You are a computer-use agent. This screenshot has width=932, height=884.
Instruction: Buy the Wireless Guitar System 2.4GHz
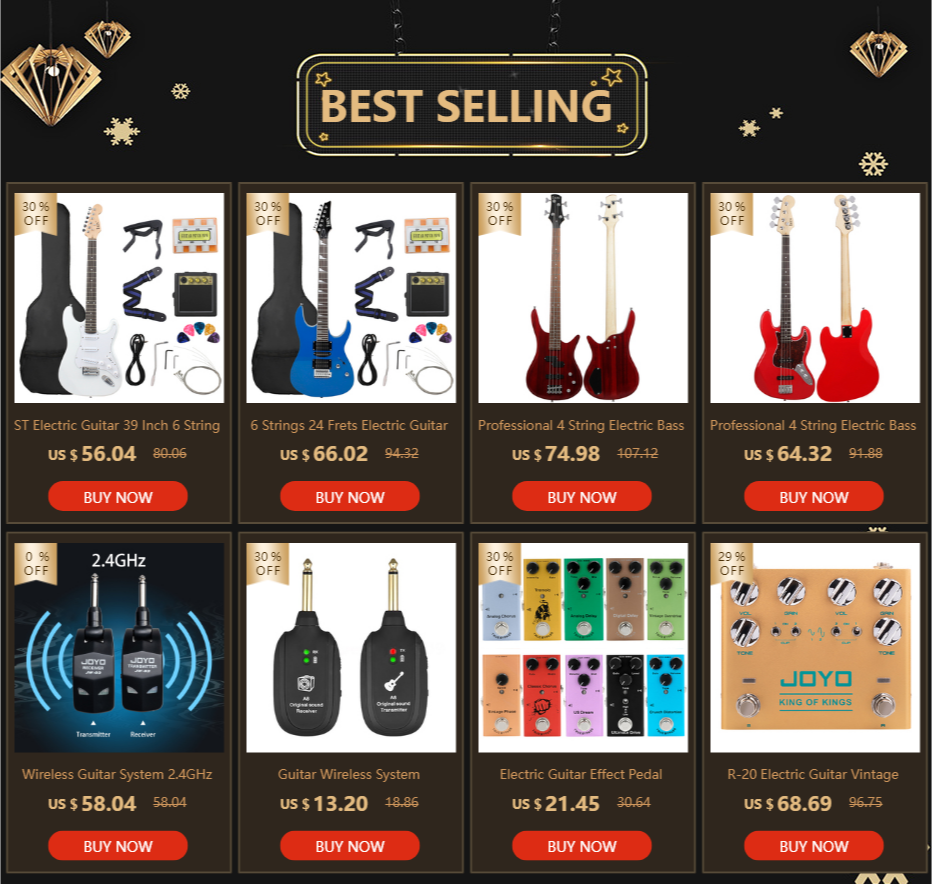click(118, 845)
